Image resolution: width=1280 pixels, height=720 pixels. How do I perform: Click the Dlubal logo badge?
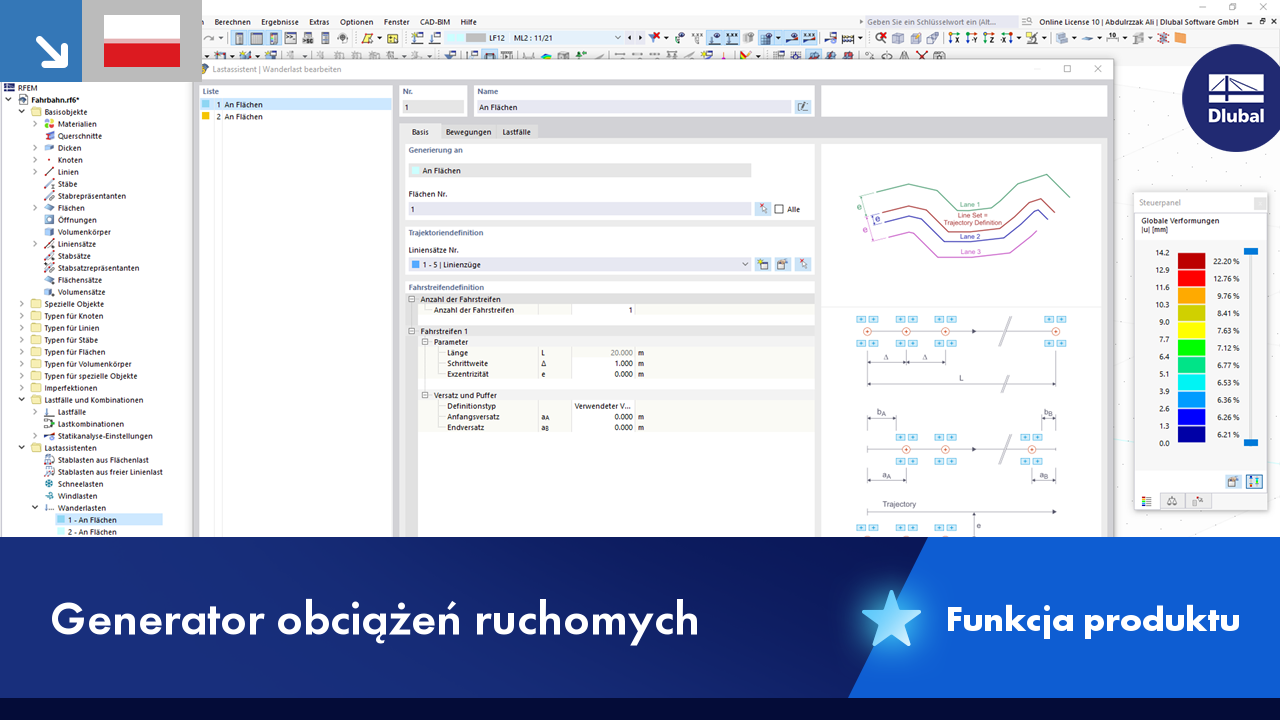click(x=1235, y=98)
